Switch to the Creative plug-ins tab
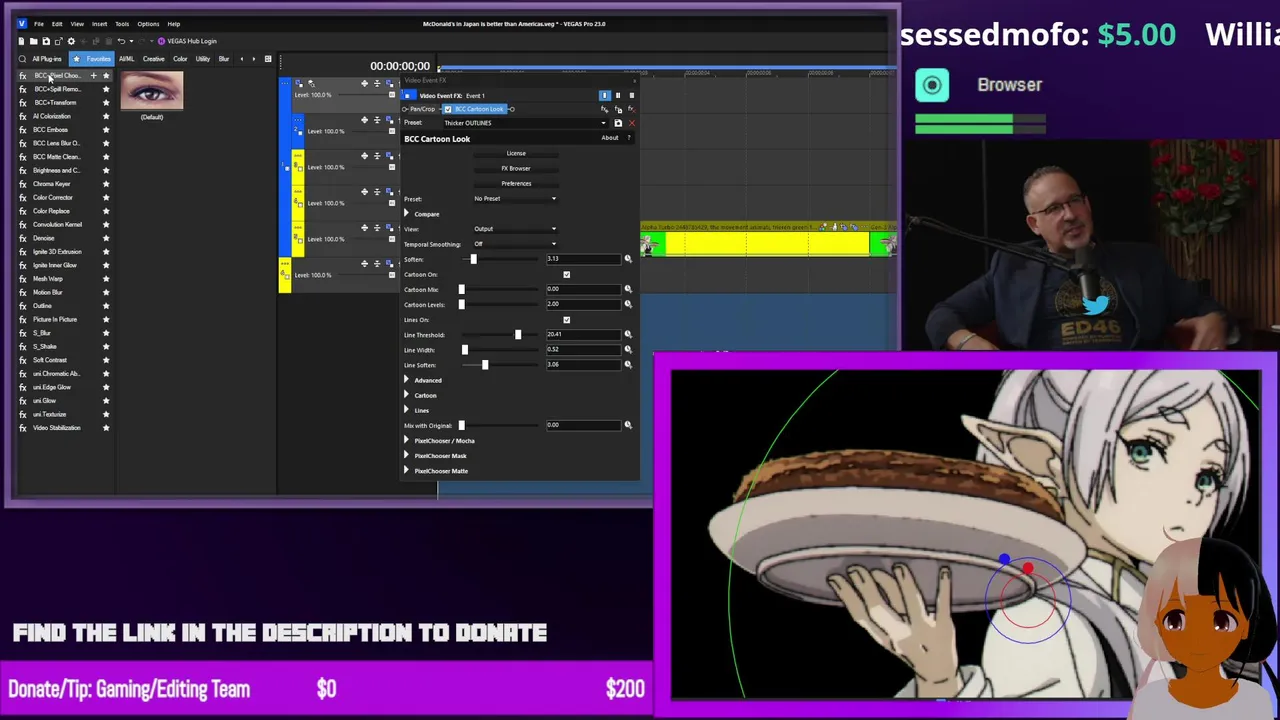The height and width of the screenshot is (720, 1280). click(153, 59)
